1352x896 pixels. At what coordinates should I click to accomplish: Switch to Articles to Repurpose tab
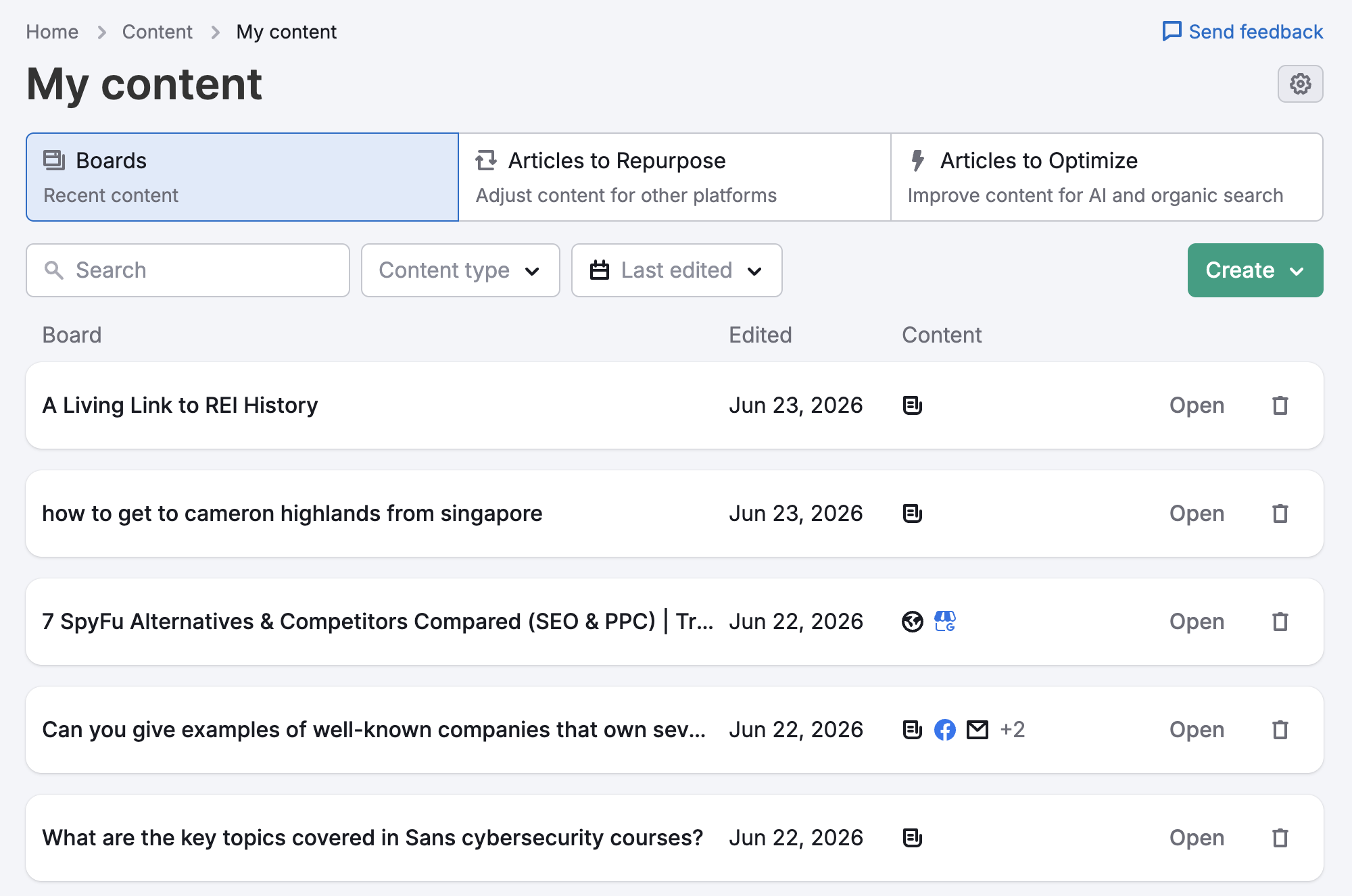(x=675, y=177)
